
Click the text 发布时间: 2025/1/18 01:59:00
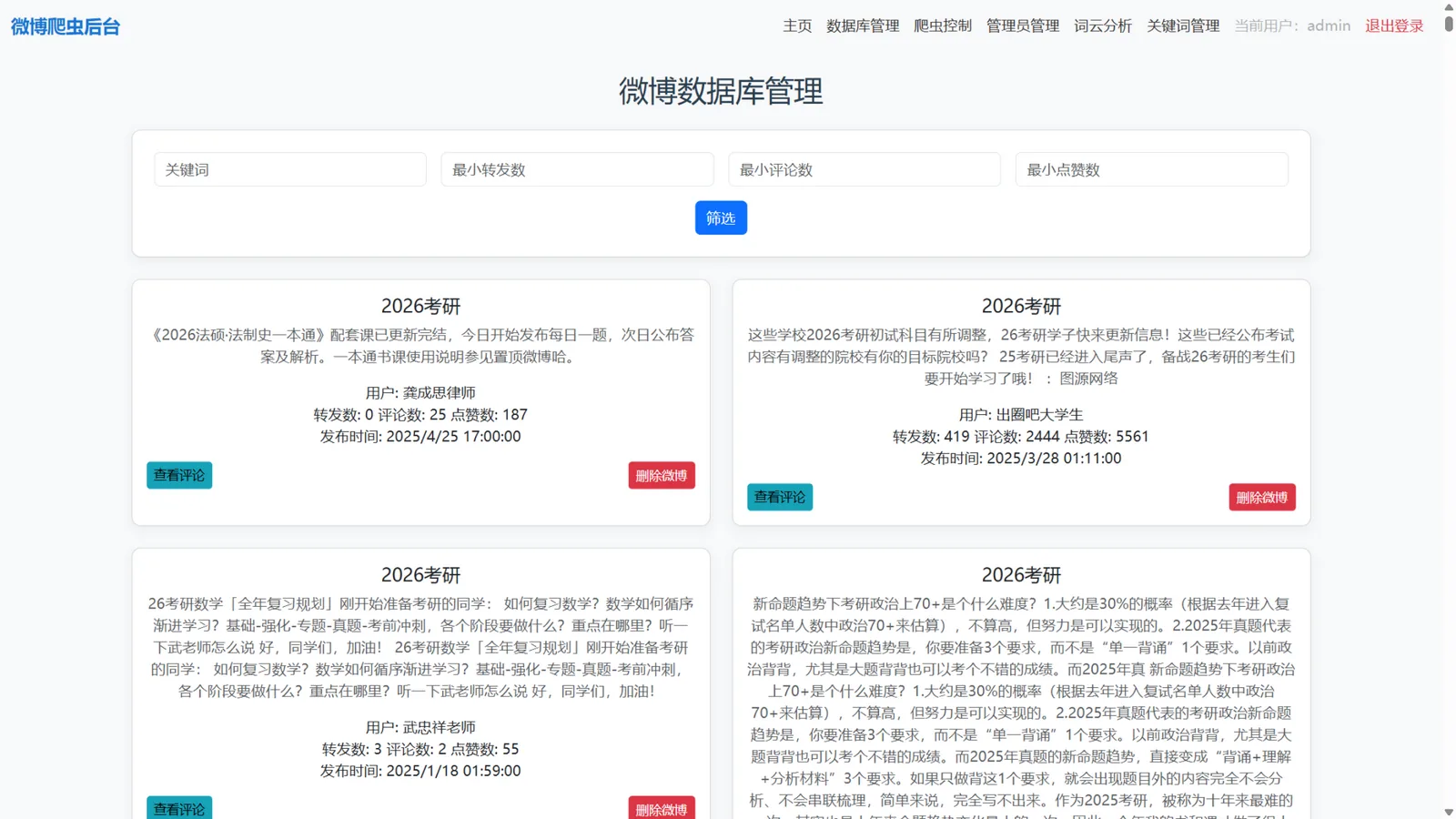coord(420,771)
